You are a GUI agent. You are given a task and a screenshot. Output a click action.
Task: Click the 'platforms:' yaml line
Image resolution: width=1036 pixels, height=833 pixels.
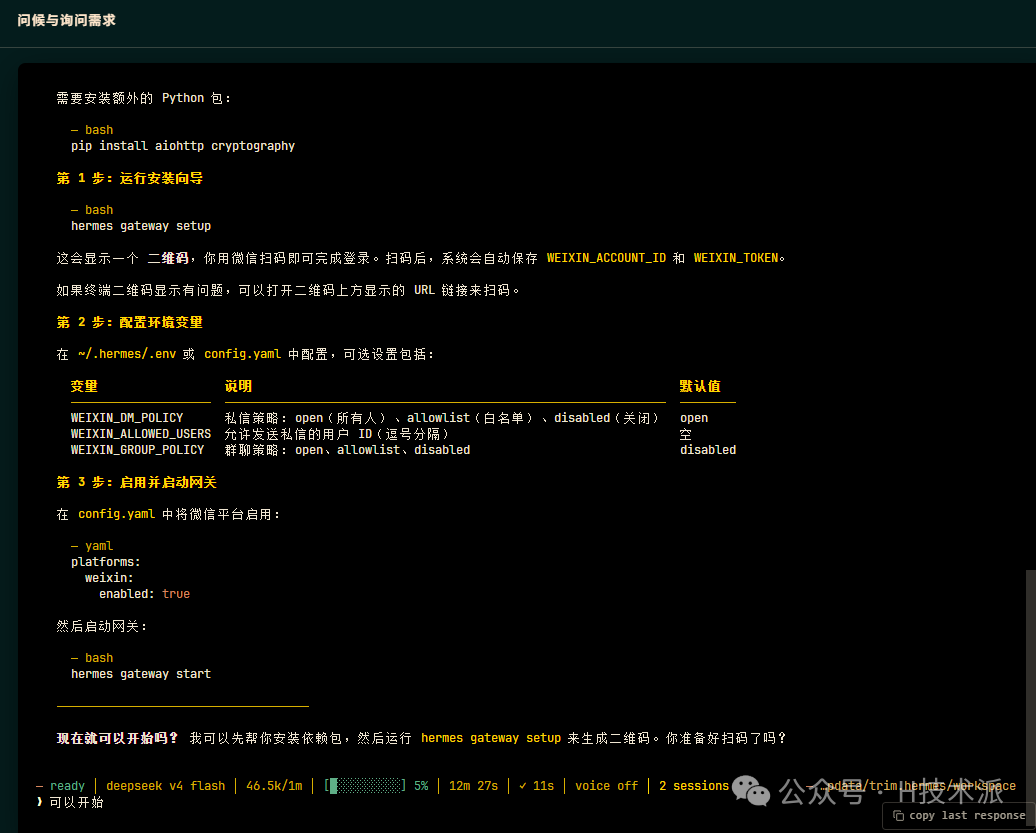106,562
